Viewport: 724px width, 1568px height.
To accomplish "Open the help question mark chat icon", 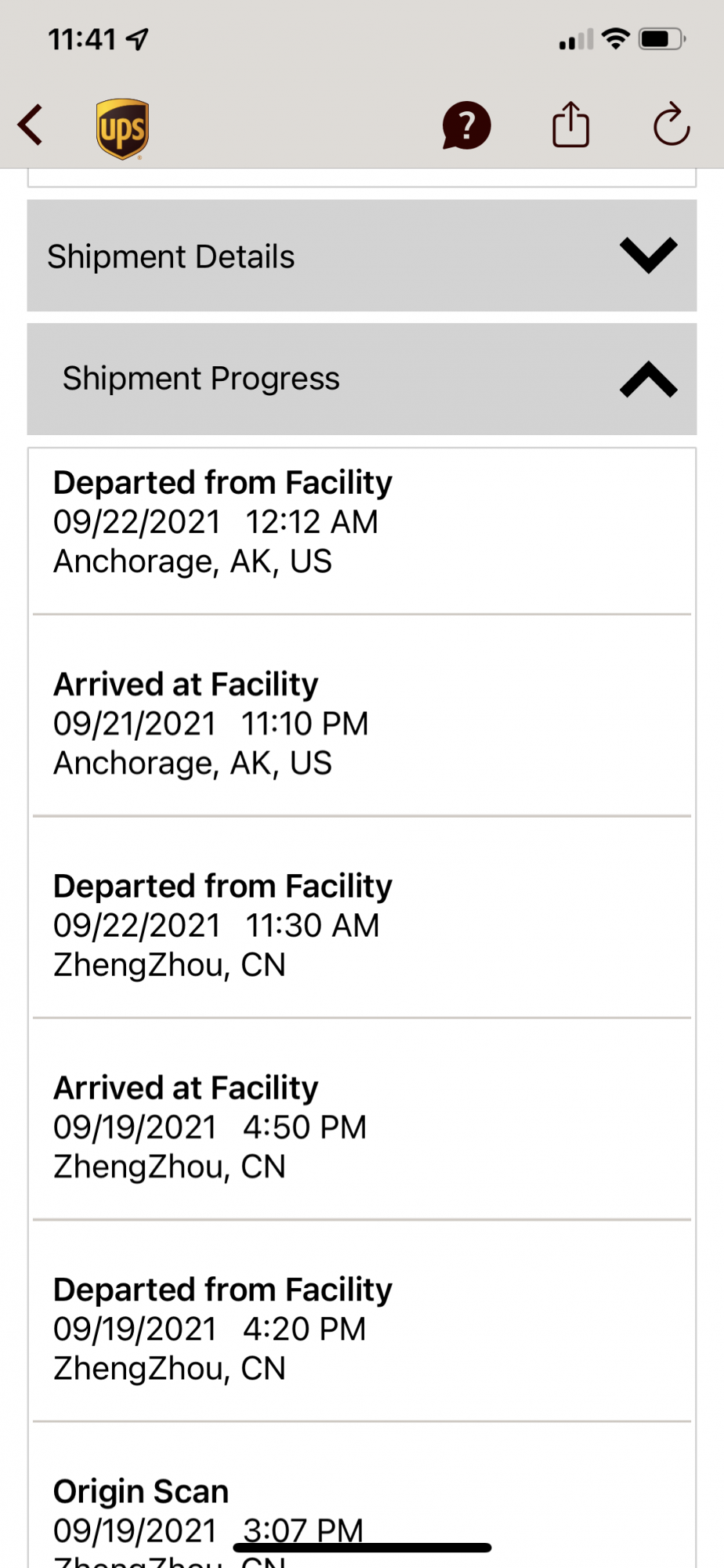I will (x=466, y=125).
